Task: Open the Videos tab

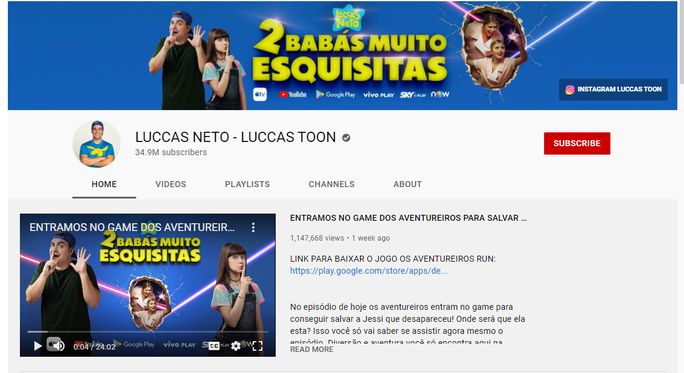Action: point(171,184)
